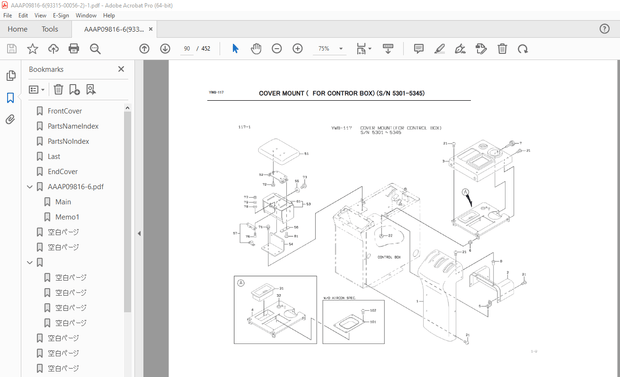Add the file to starred favorites
The height and width of the screenshot is (377, 620).
point(32,49)
